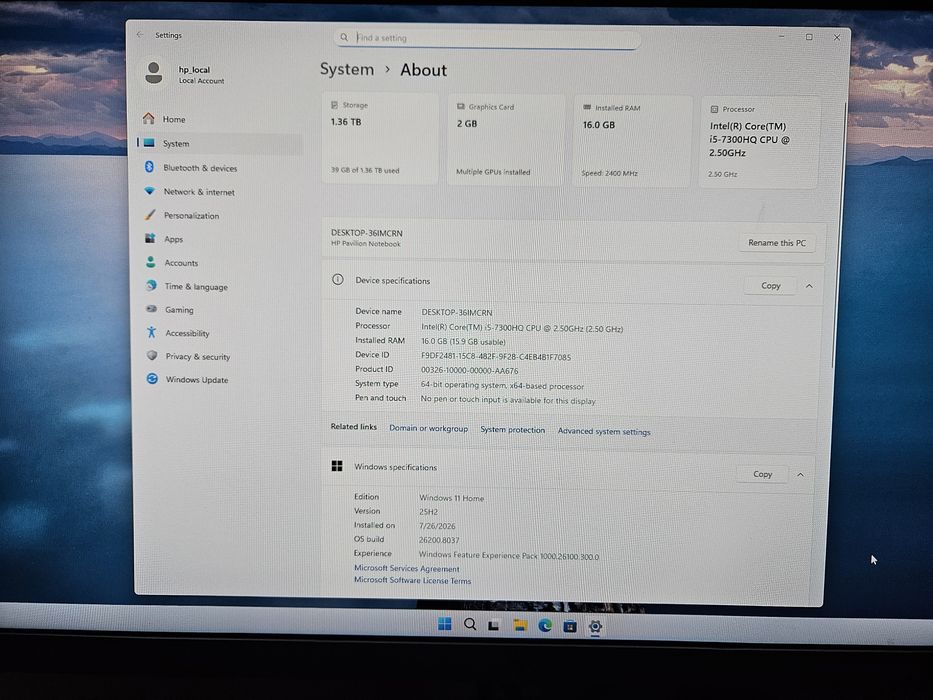Image resolution: width=933 pixels, height=700 pixels.
Task: Click the Windows 11 Home edition value
Action: 452,498
